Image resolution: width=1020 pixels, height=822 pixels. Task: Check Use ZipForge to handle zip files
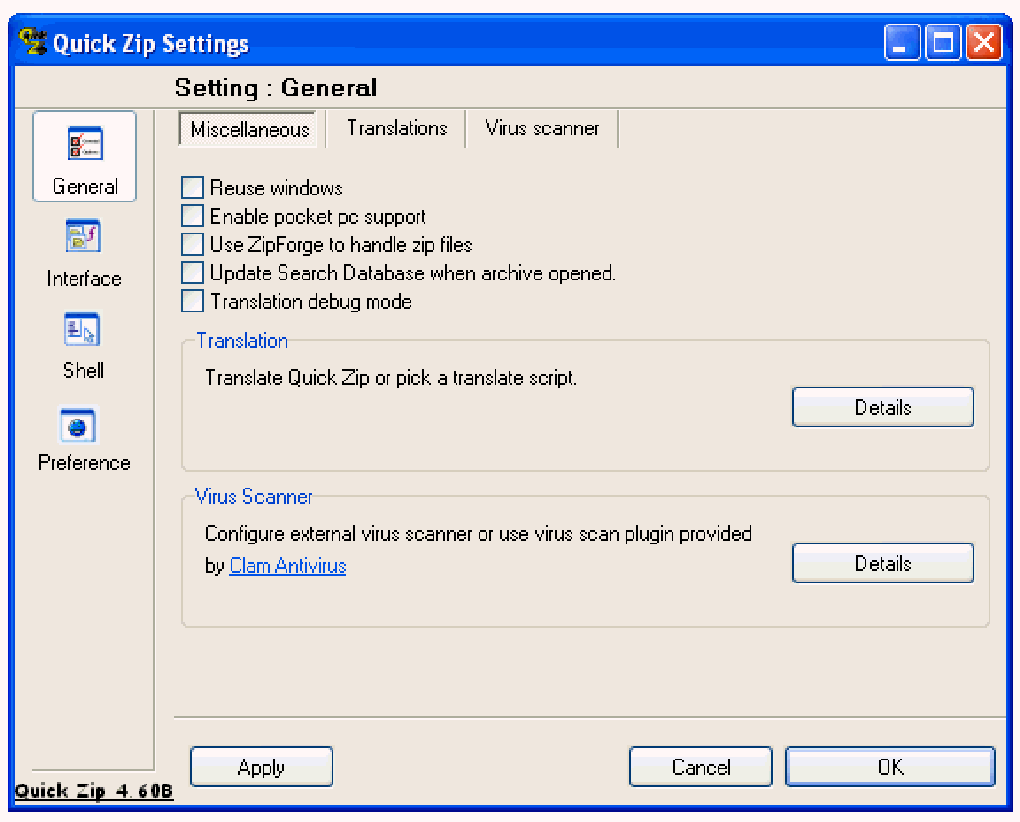point(193,245)
